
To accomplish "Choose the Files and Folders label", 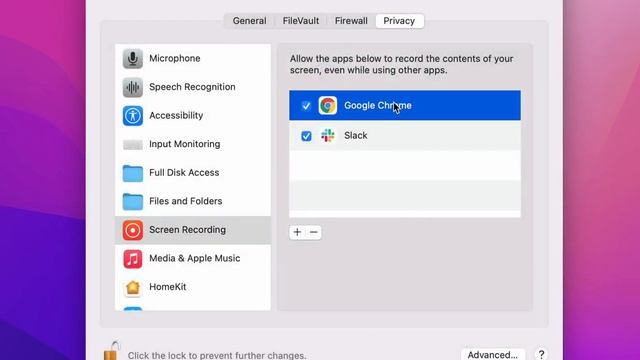I will coord(186,201).
